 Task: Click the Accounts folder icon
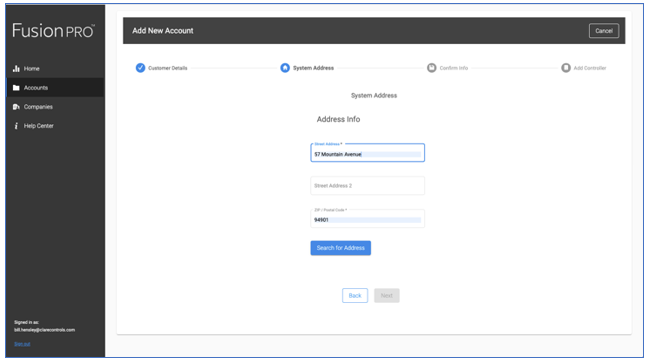click(16, 88)
